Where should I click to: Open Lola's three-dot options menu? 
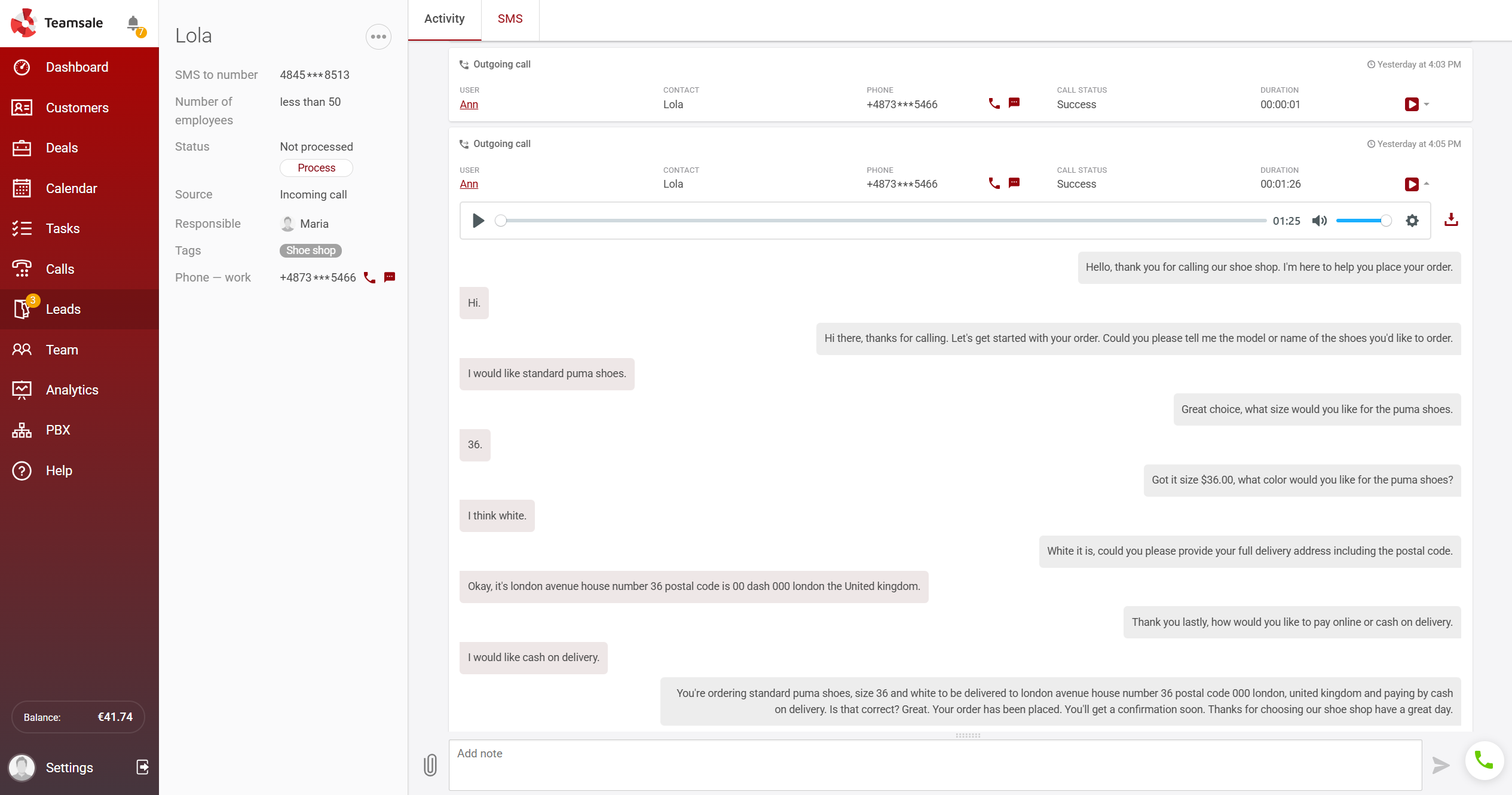pos(378,36)
